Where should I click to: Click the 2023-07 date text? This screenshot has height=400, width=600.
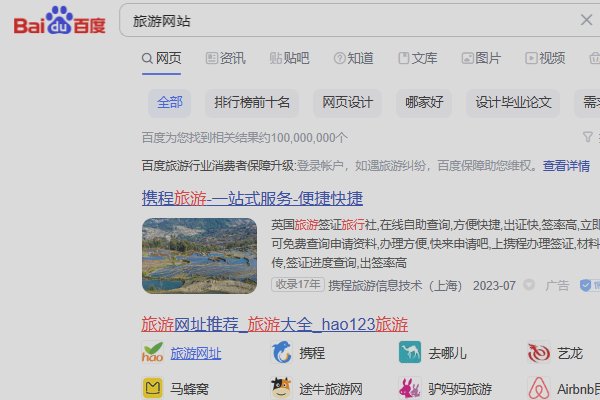pos(494,286)
